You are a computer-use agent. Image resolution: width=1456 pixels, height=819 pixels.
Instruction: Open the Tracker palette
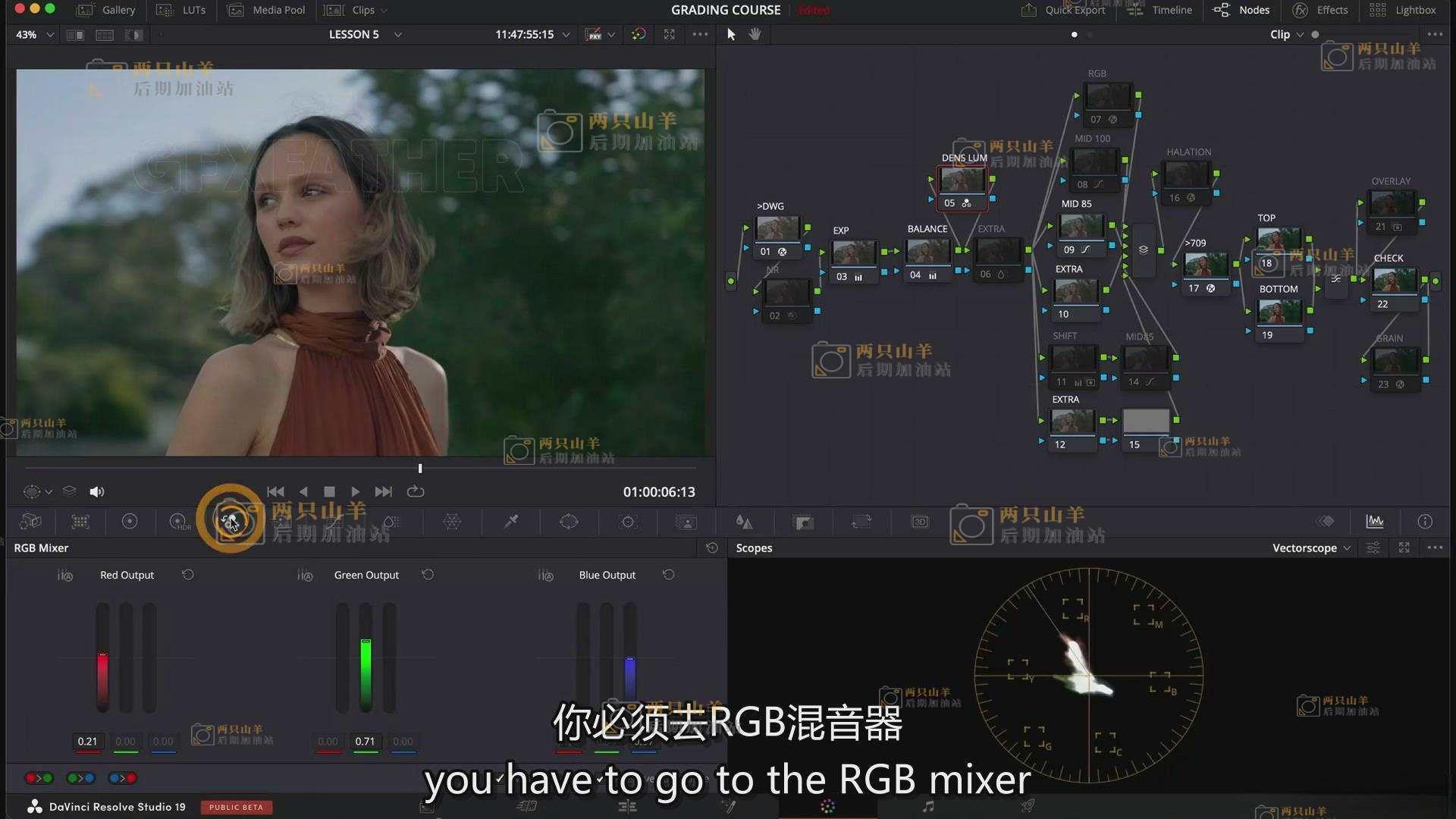(x=628, y=521)
